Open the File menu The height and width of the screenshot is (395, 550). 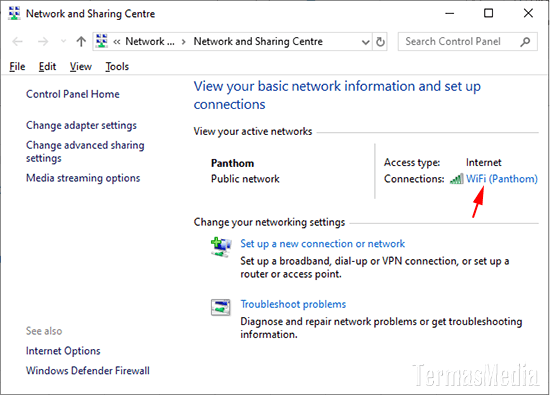[x=17, y=66]
